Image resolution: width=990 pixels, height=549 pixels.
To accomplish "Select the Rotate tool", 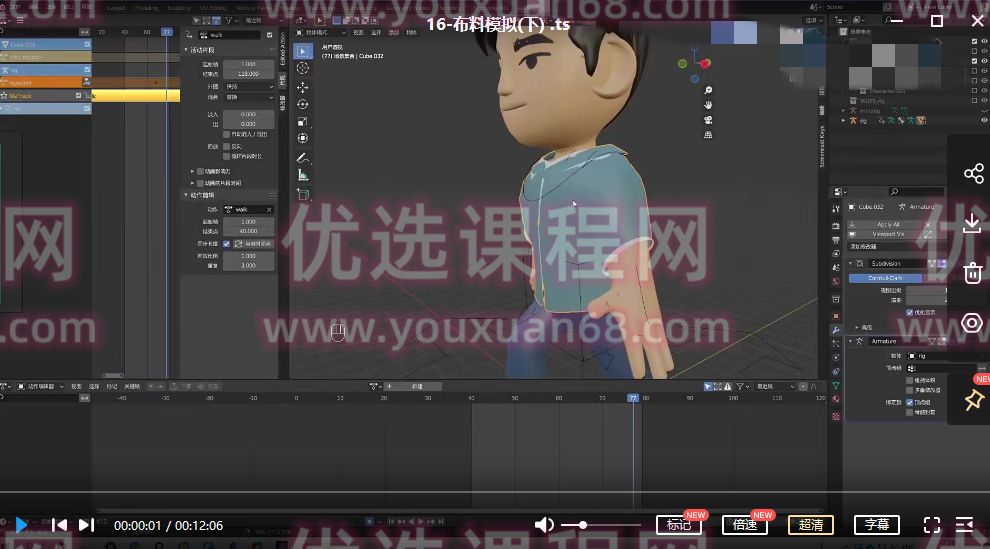I will coord(303,104).
